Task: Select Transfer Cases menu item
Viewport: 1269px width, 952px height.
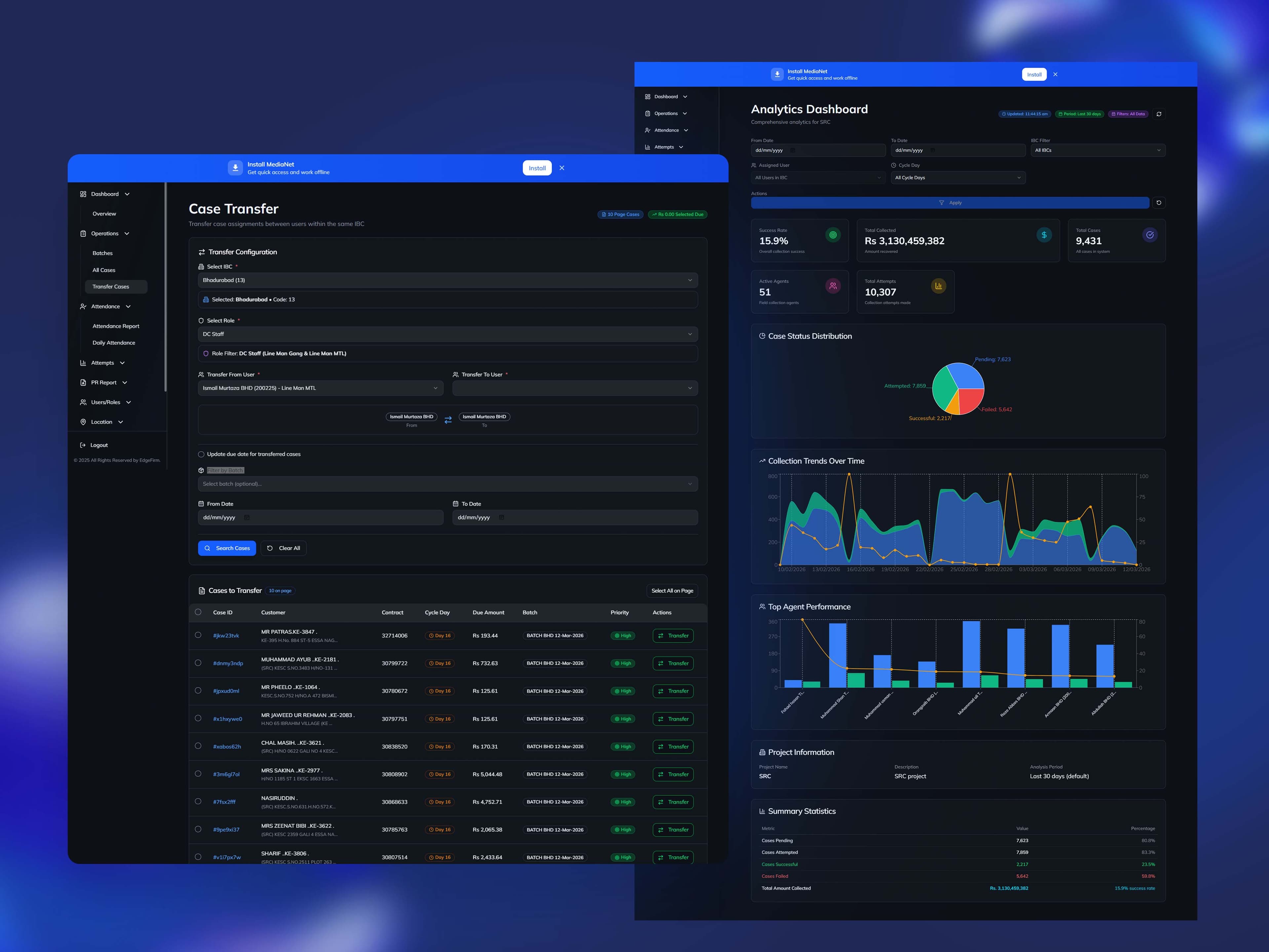Action: pyautogui.click(x=116, y=287)
